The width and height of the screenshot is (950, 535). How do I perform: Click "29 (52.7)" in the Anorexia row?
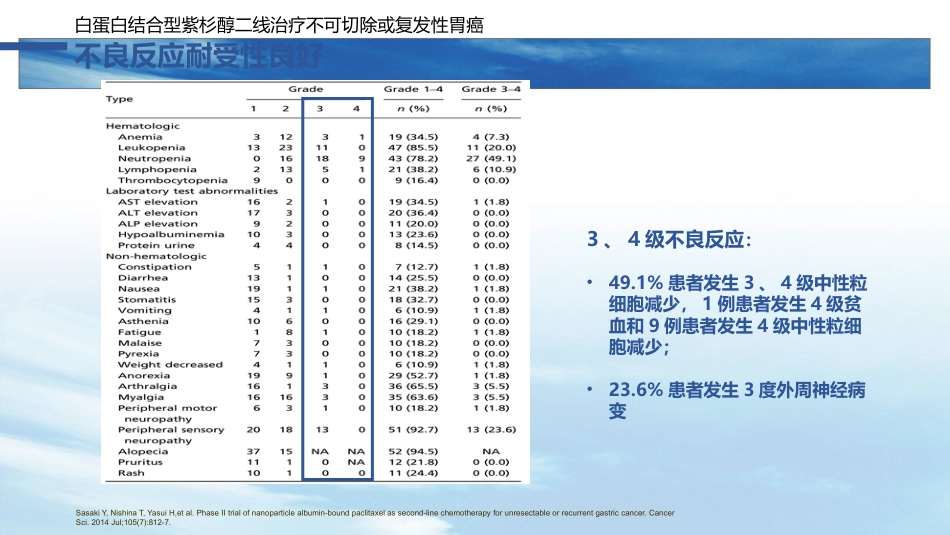click(x=413, y=376)
